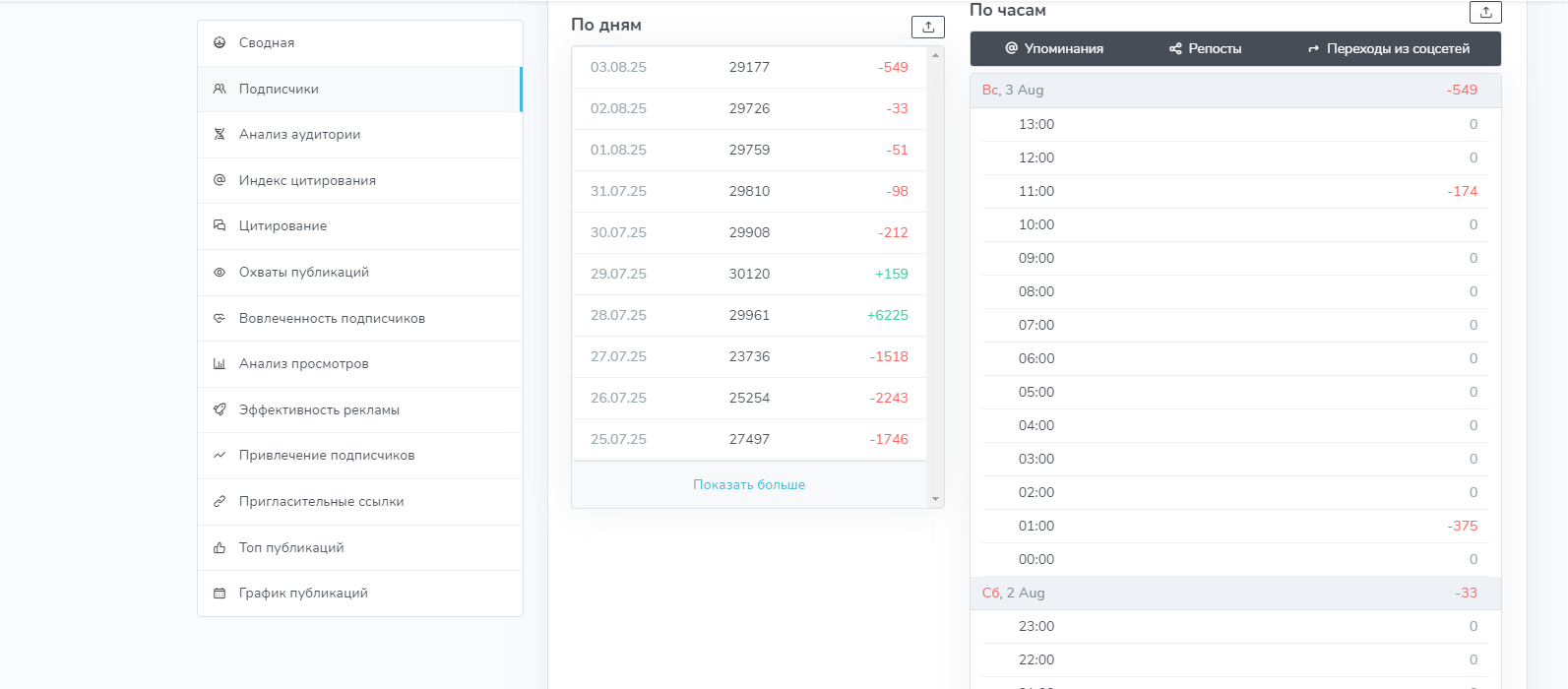Image resolution: width=1568 pixels, height=689 pixels.
Task: Click the handshake icon beside Вовлеченность подписчиков
Action: click(220, 318)
